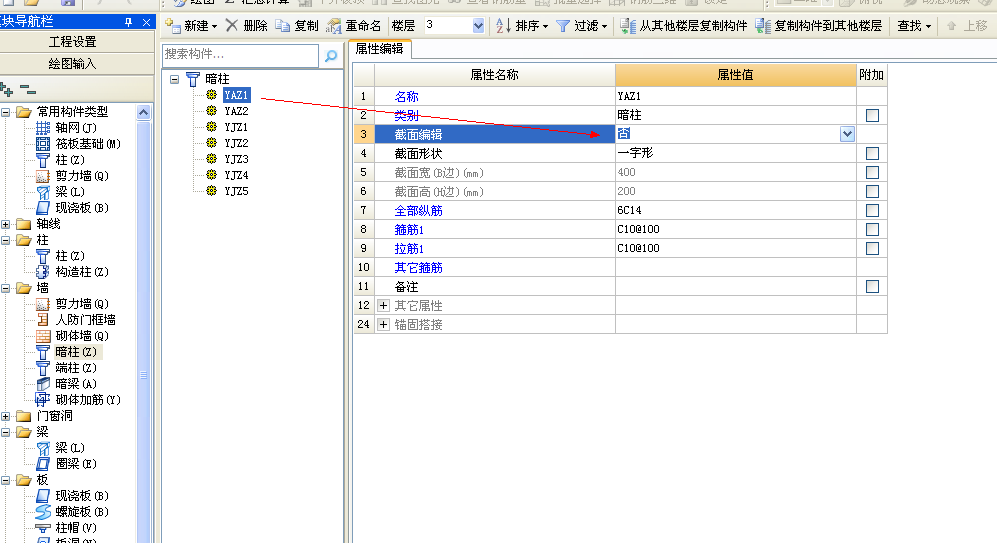The height and width of the screenshot is (543, 997).
Task: Open 截面编辑 value dropdown arrow
Action: coord(847,134)
